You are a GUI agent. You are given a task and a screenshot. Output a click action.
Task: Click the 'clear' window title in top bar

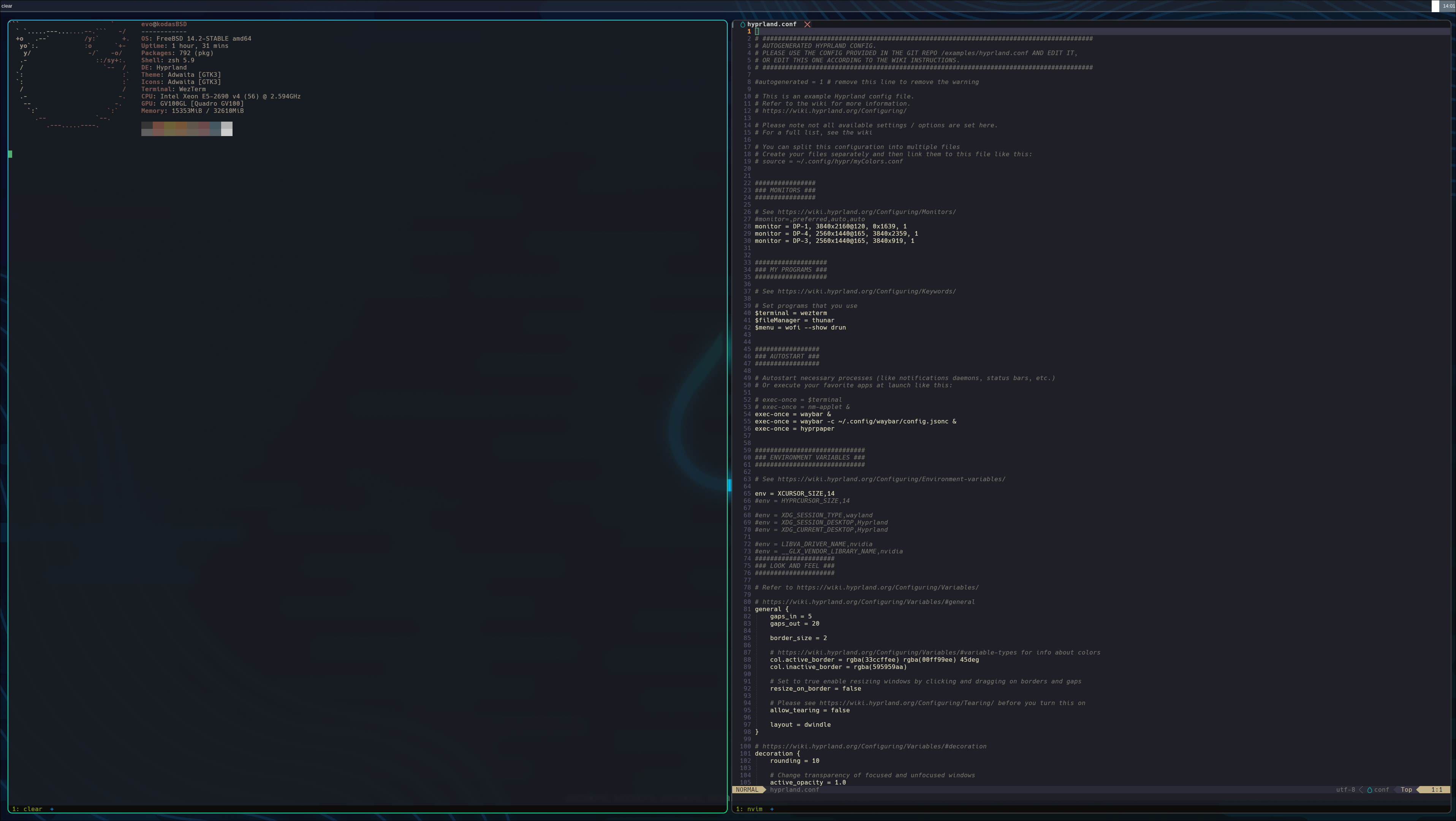(7, 6)
